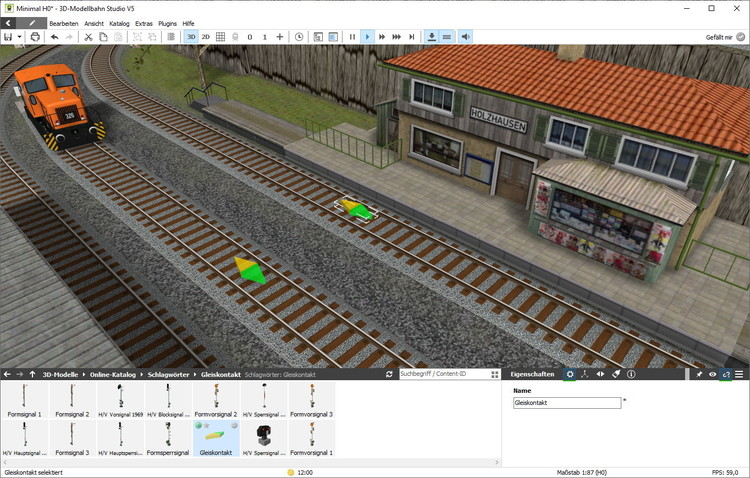
Task: Switch to 2D view mode
Action: [x=205, y=37]
